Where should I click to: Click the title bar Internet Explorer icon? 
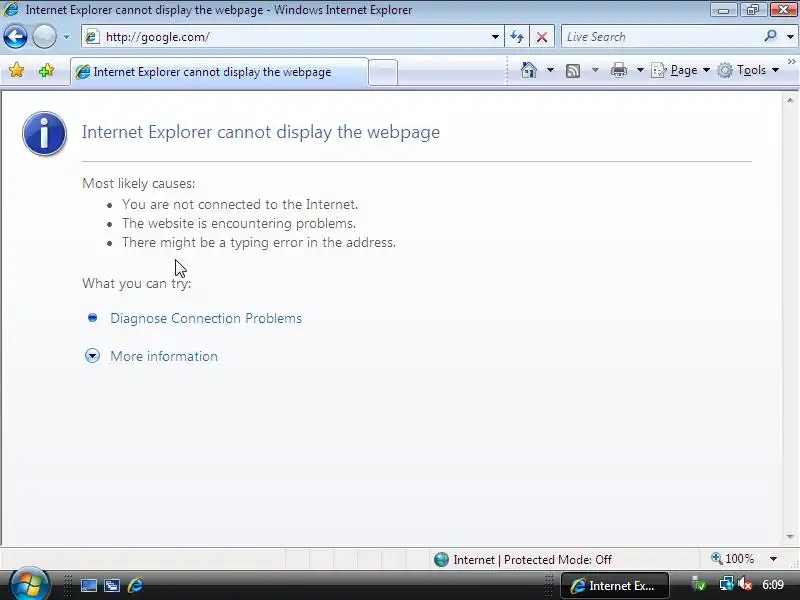coord(11,9)
